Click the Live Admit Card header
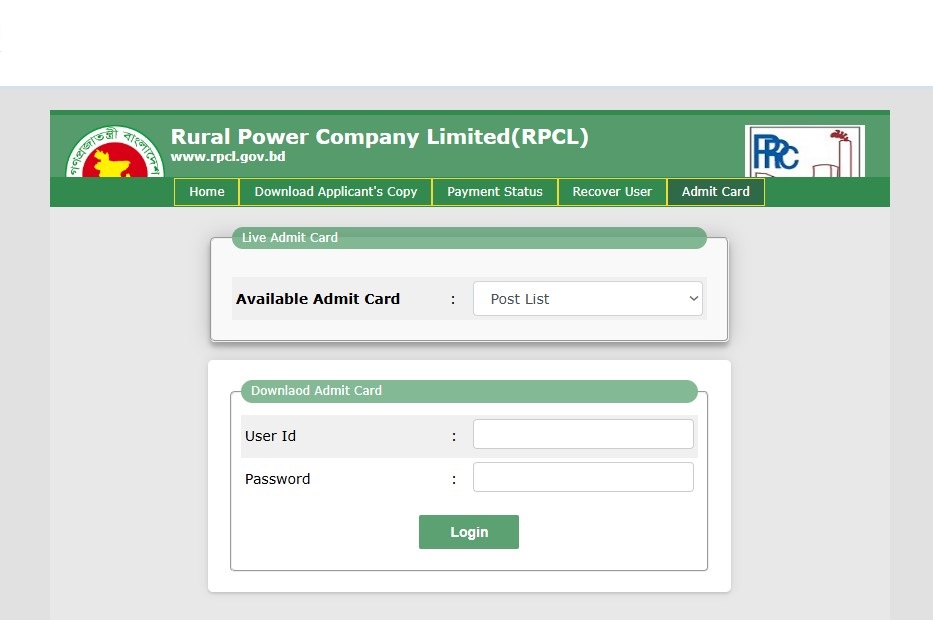Viewport: 933px width, 620px height. click(x=469, y=237)
